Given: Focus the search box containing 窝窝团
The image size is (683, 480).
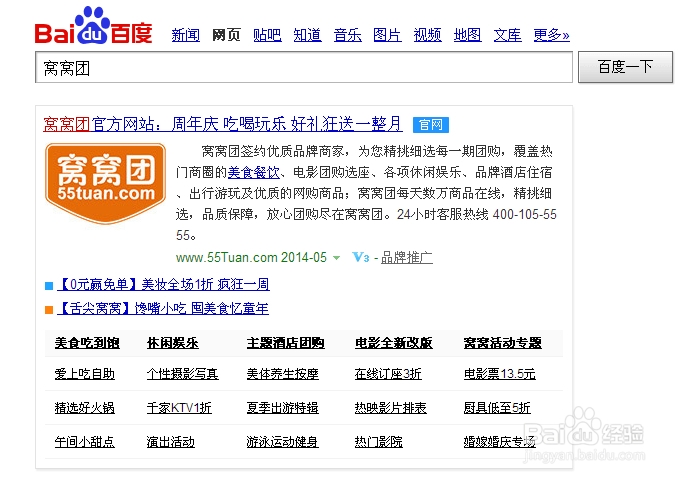Looking at the screenshot, I should click(x=304, y=67).
